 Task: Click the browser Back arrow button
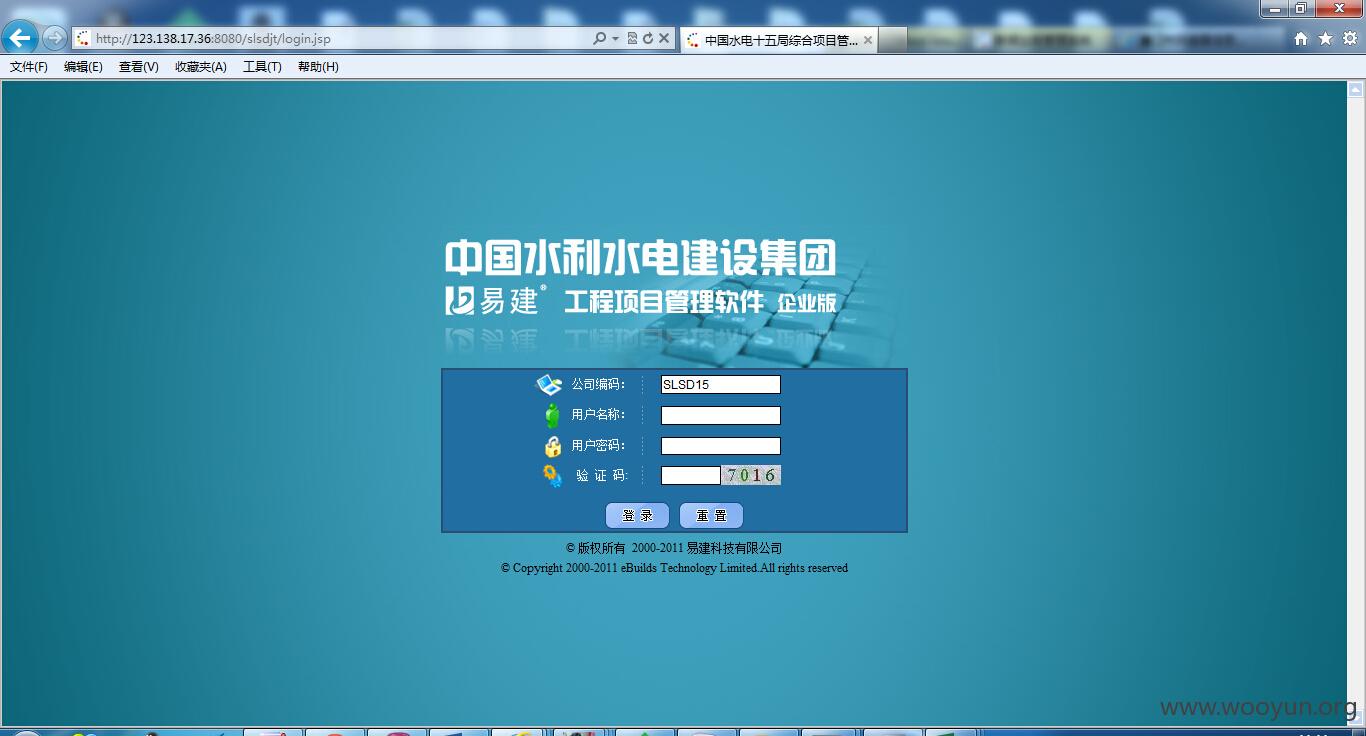click(x=20, y=38)
